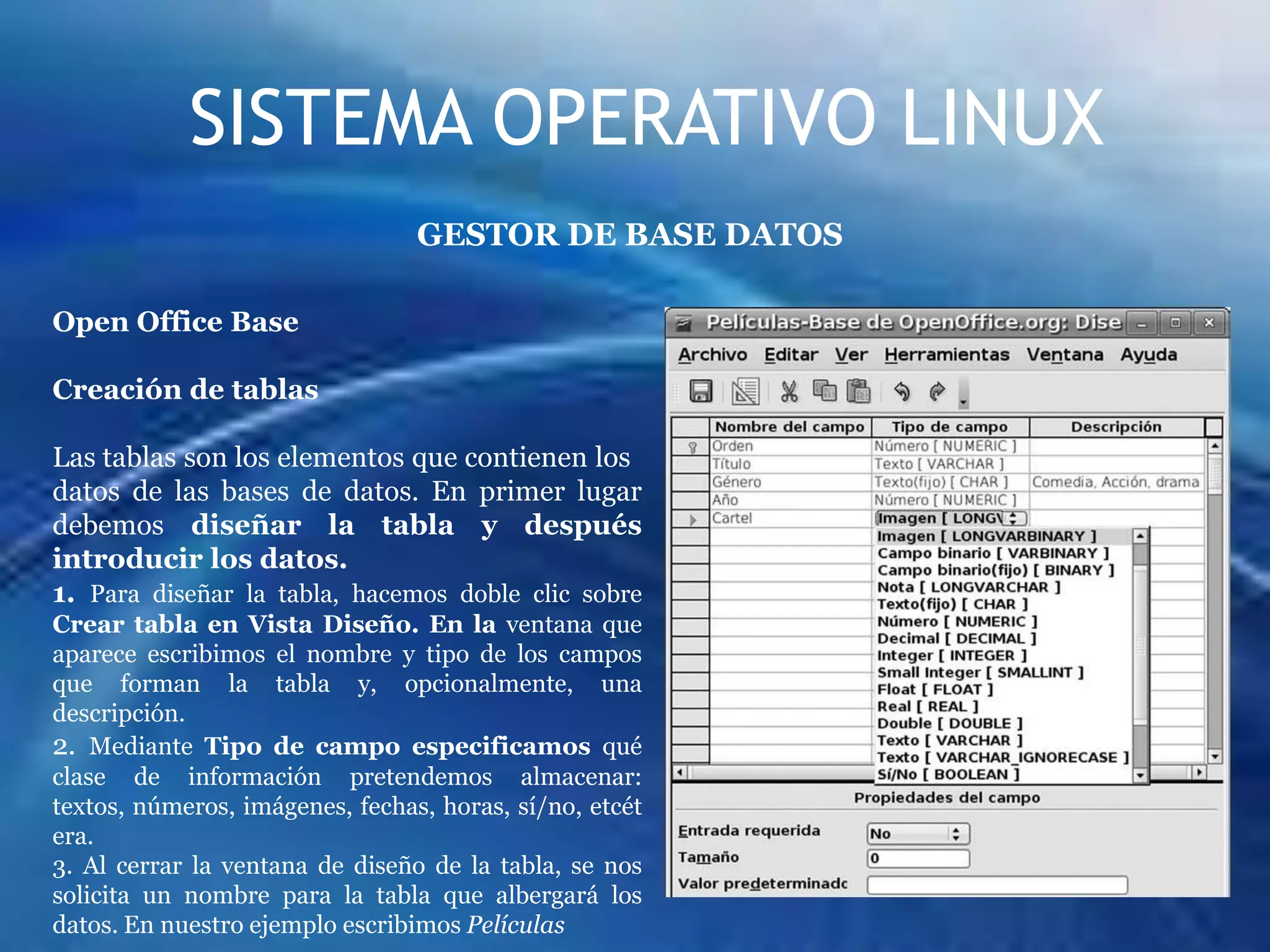Click the Undo arrow icon

coord(902,392)
